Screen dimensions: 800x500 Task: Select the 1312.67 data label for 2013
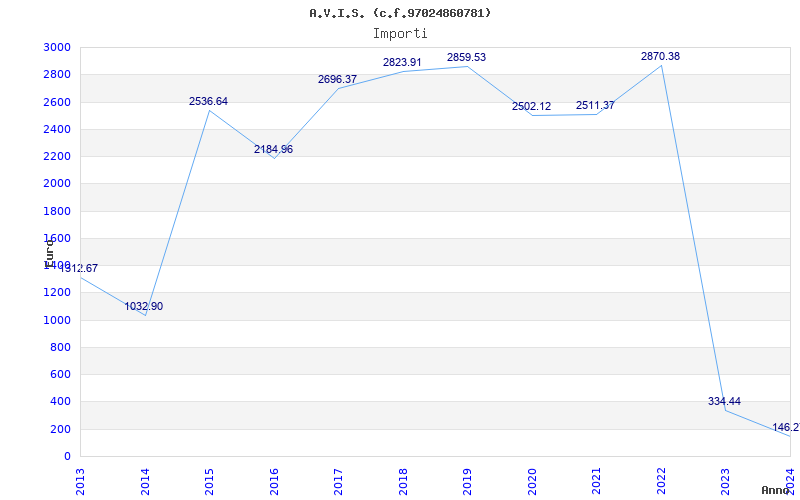(x=79, y=268)
